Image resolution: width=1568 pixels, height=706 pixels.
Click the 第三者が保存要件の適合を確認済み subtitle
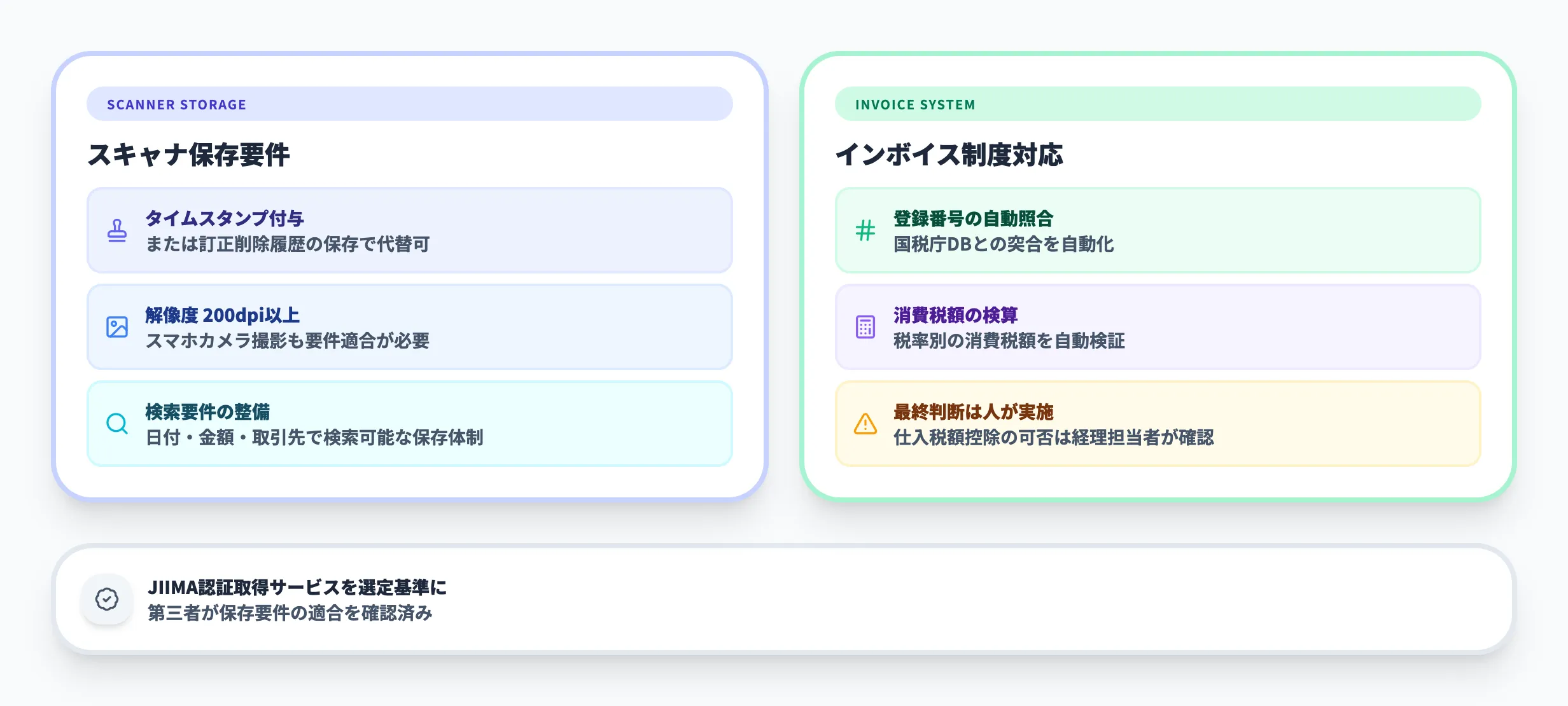coord(290,613)
